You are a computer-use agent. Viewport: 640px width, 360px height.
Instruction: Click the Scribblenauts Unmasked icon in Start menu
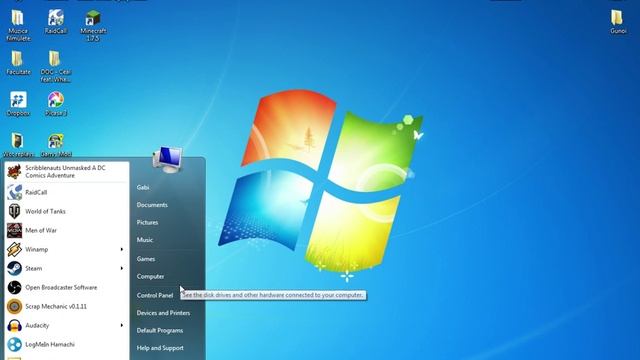[x=14, y=171]
